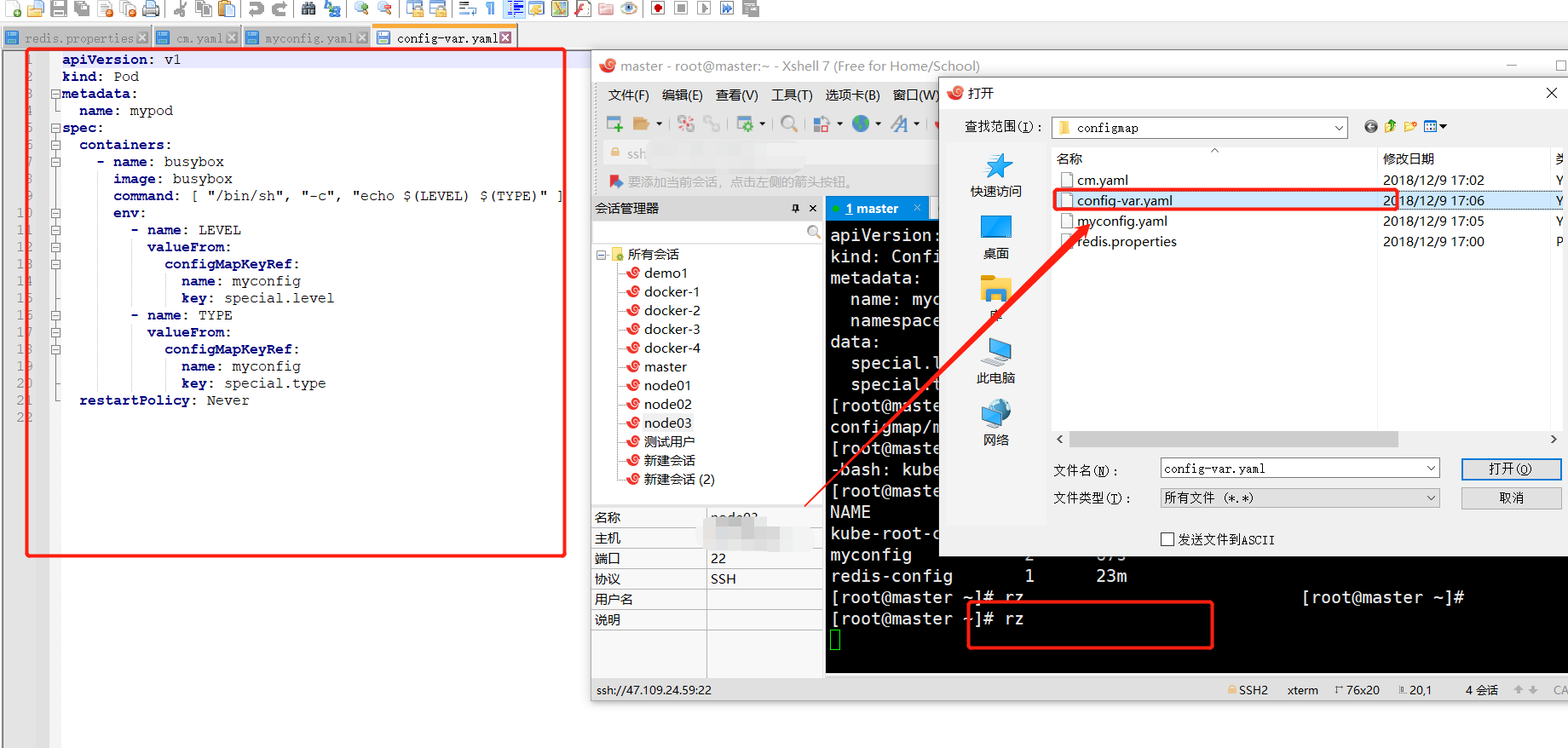Click the New file icon in Notepad++ toolbar
The height and width of the screenshot is (748, 1568).
(x=13, y=9)
